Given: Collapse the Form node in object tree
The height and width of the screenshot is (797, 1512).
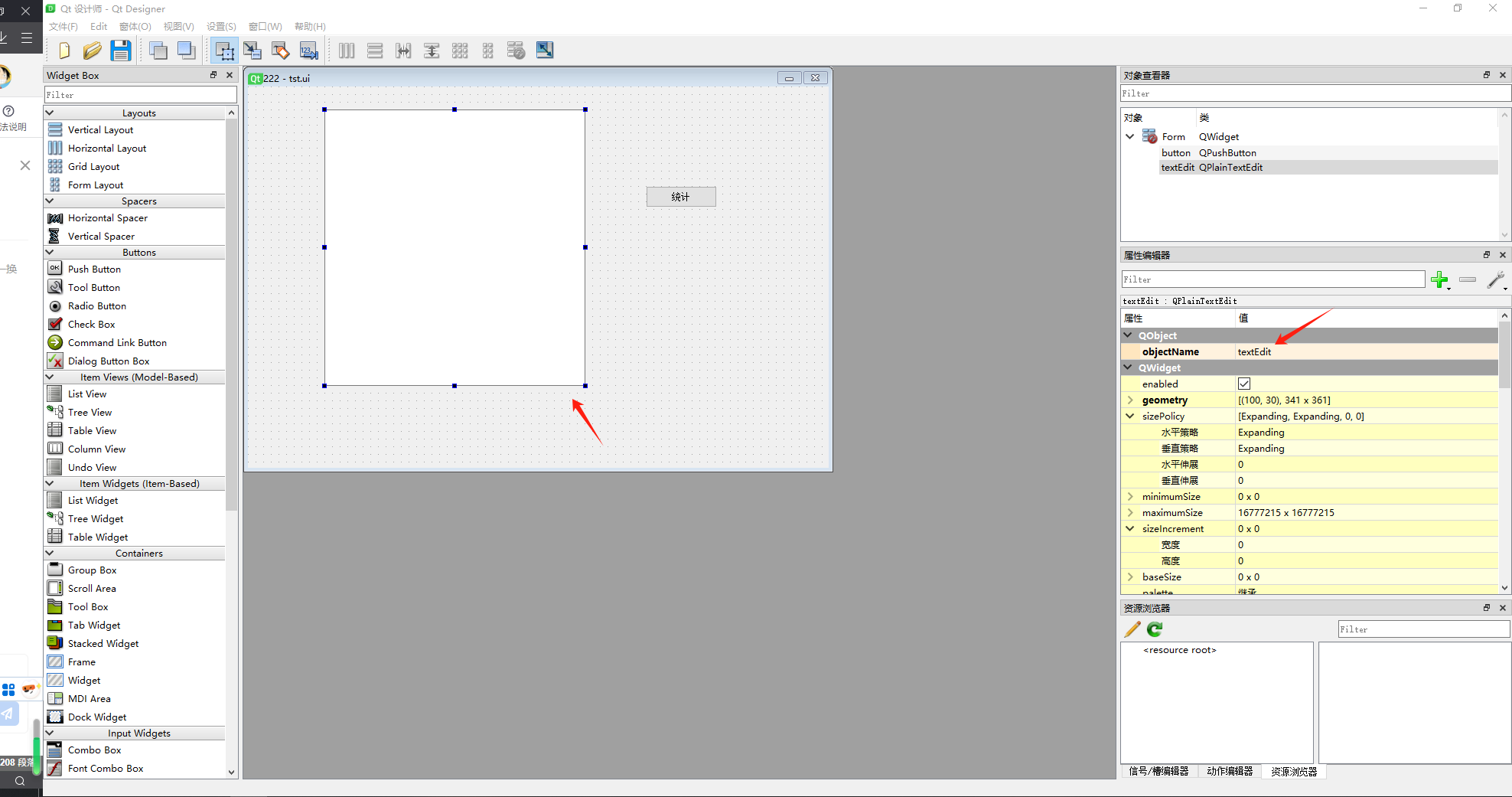Looking at the screenshot, I should 1130,136.
